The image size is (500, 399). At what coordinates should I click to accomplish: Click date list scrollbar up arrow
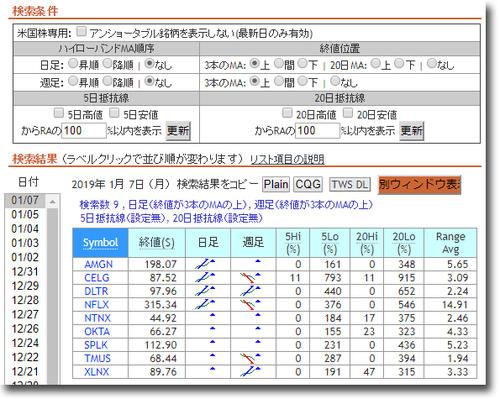click(52, 202)
